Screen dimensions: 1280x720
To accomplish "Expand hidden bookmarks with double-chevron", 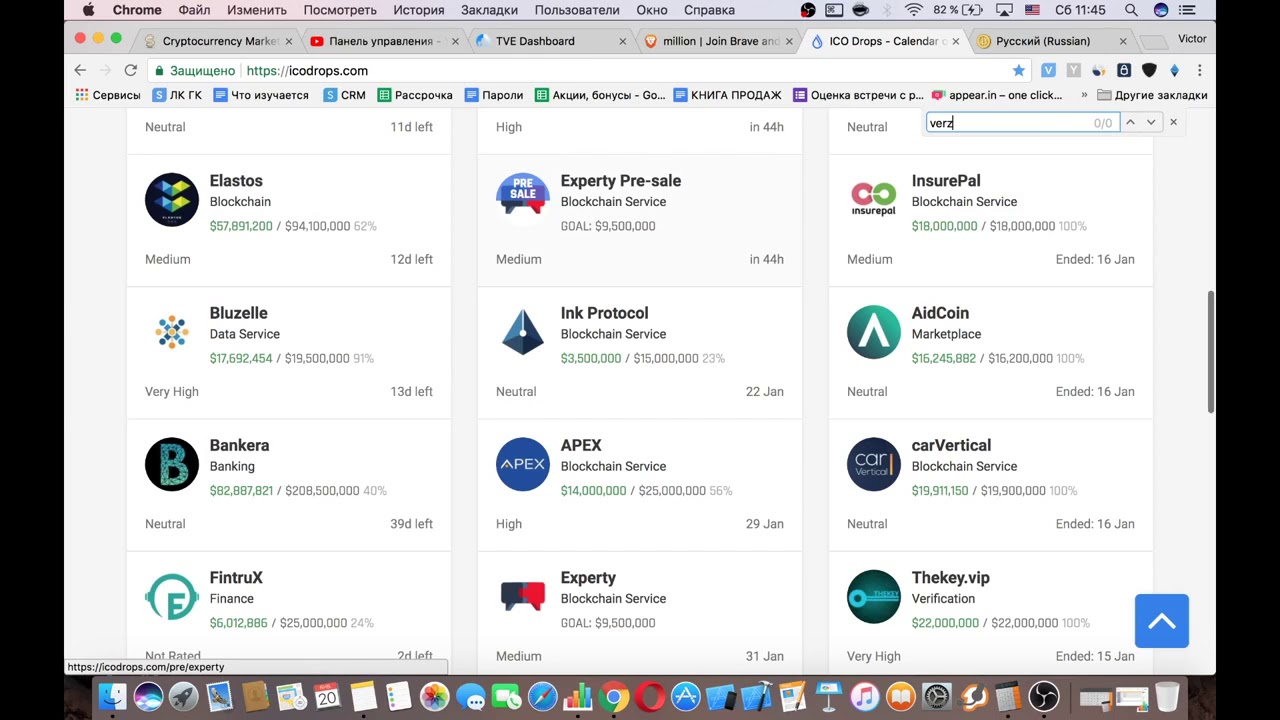I will click(x=1084, y=95).
